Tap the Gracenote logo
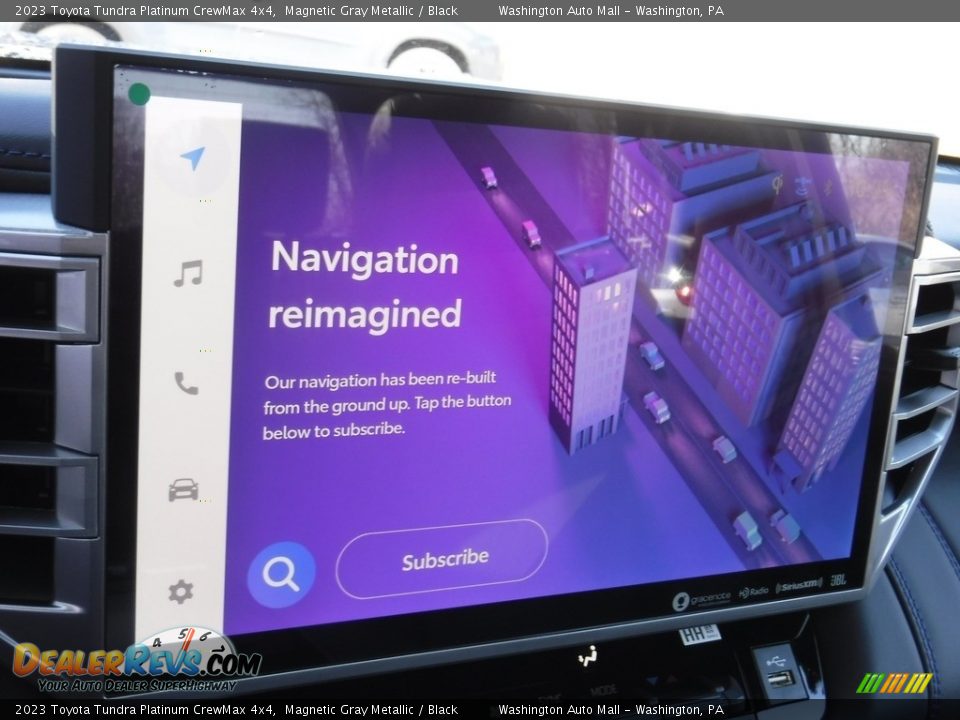This screenshot has height=720, width=960. point(702,599)
